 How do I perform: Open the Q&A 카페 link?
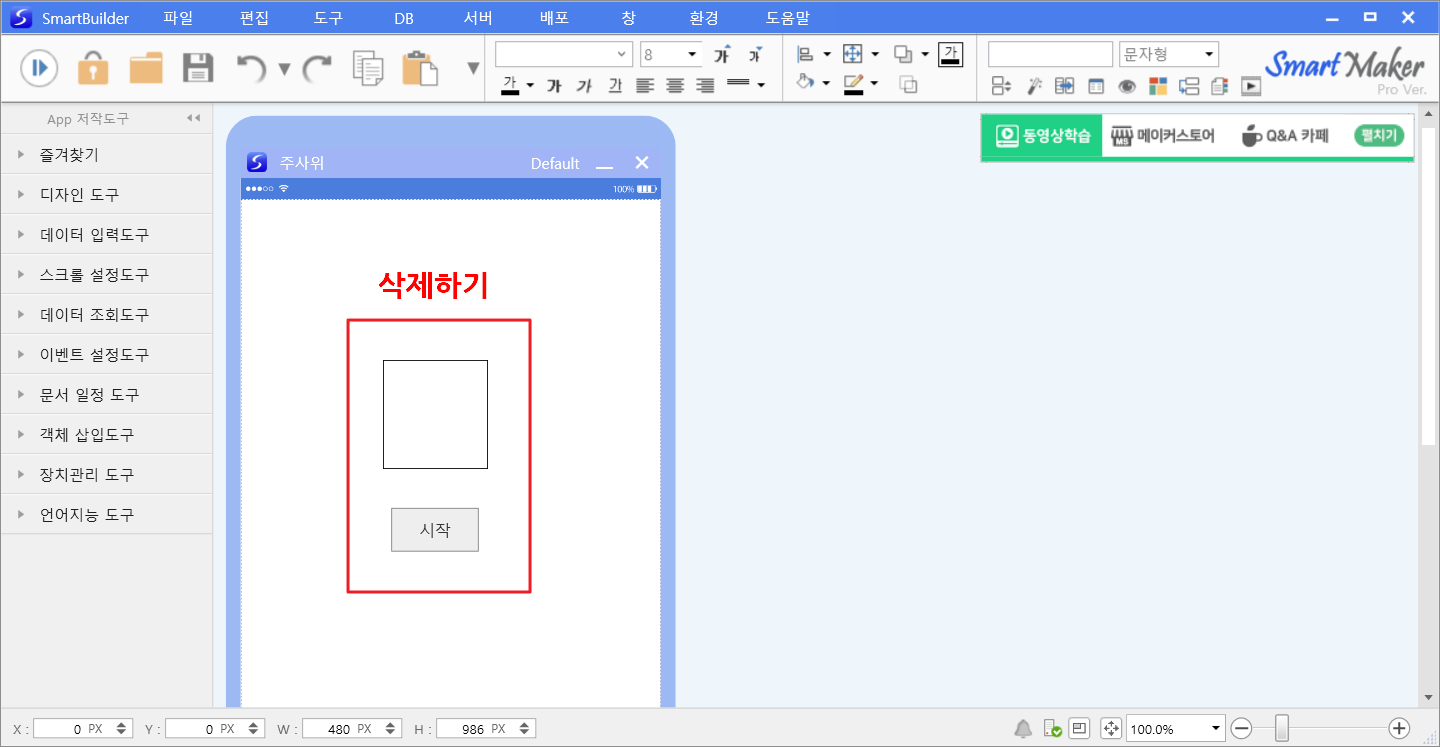click(x=1285, y=136)
